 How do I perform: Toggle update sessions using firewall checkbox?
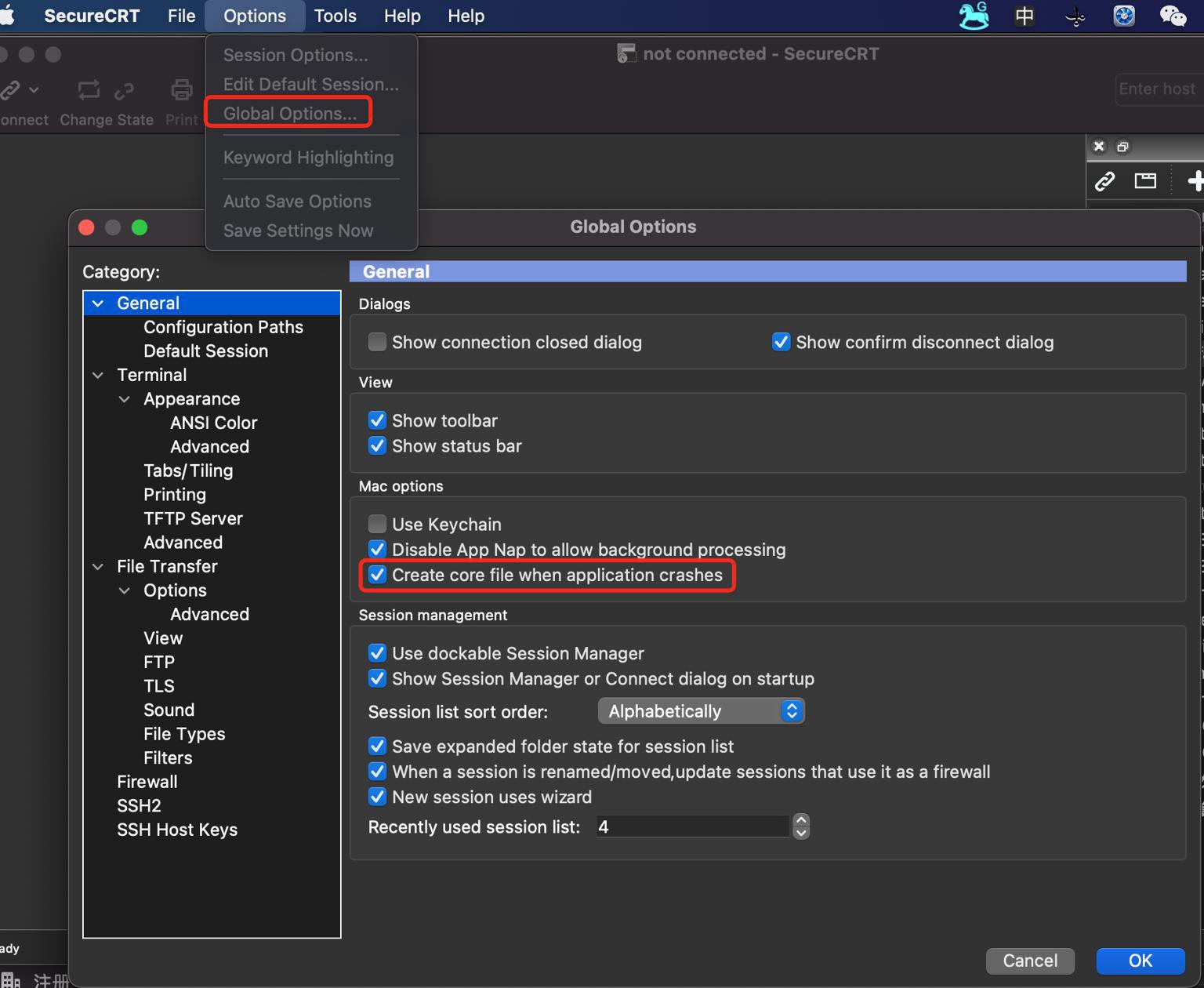pos(377,772)
